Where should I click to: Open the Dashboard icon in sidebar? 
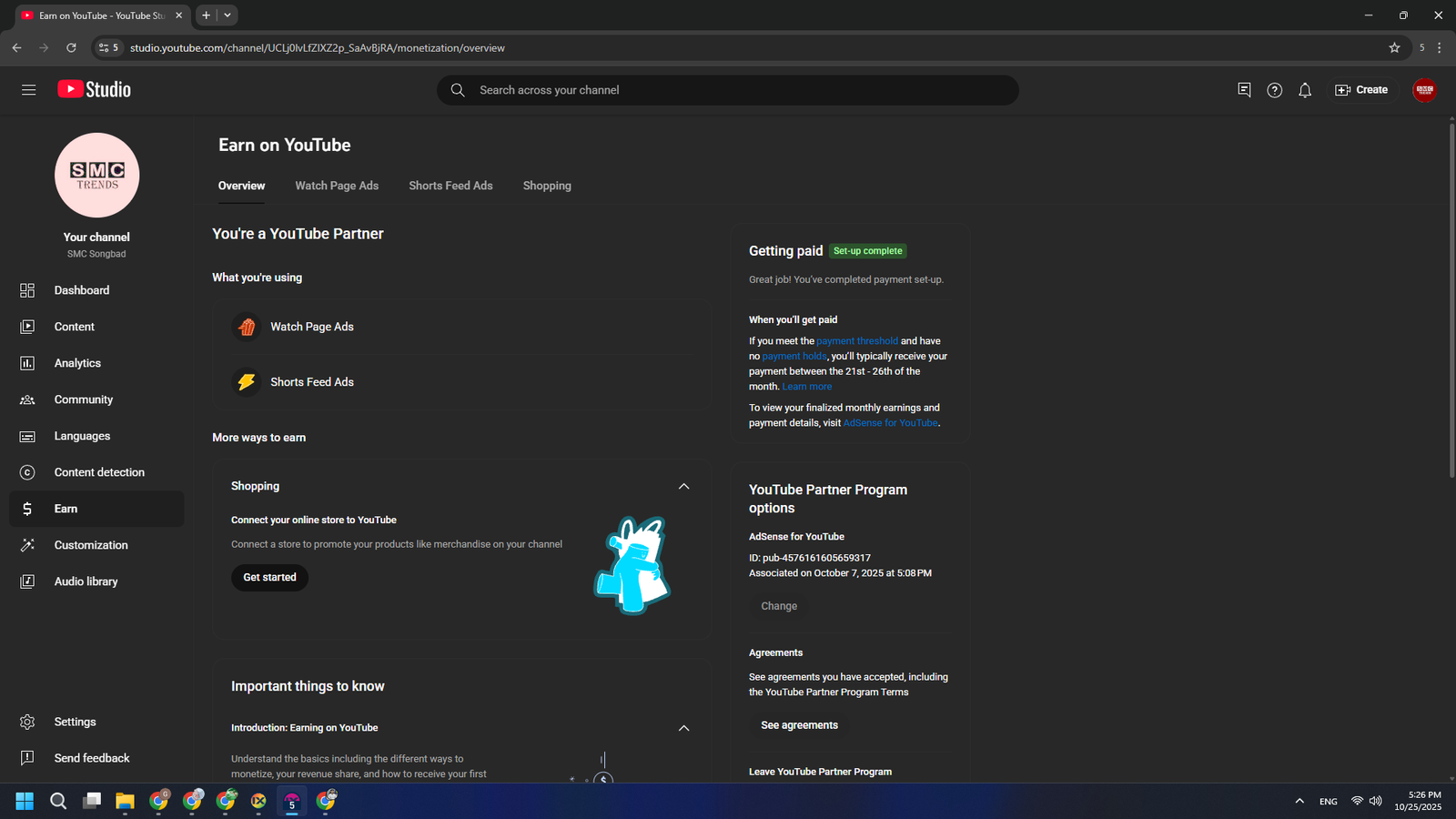click(x=27, y=290)
